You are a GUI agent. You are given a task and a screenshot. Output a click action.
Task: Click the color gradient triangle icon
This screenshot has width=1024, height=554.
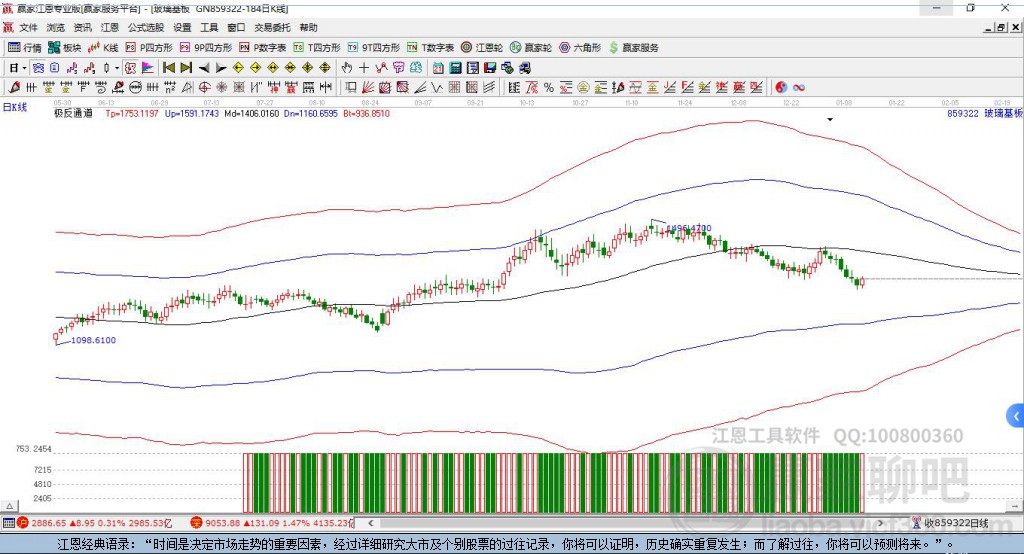click(148, 68)
